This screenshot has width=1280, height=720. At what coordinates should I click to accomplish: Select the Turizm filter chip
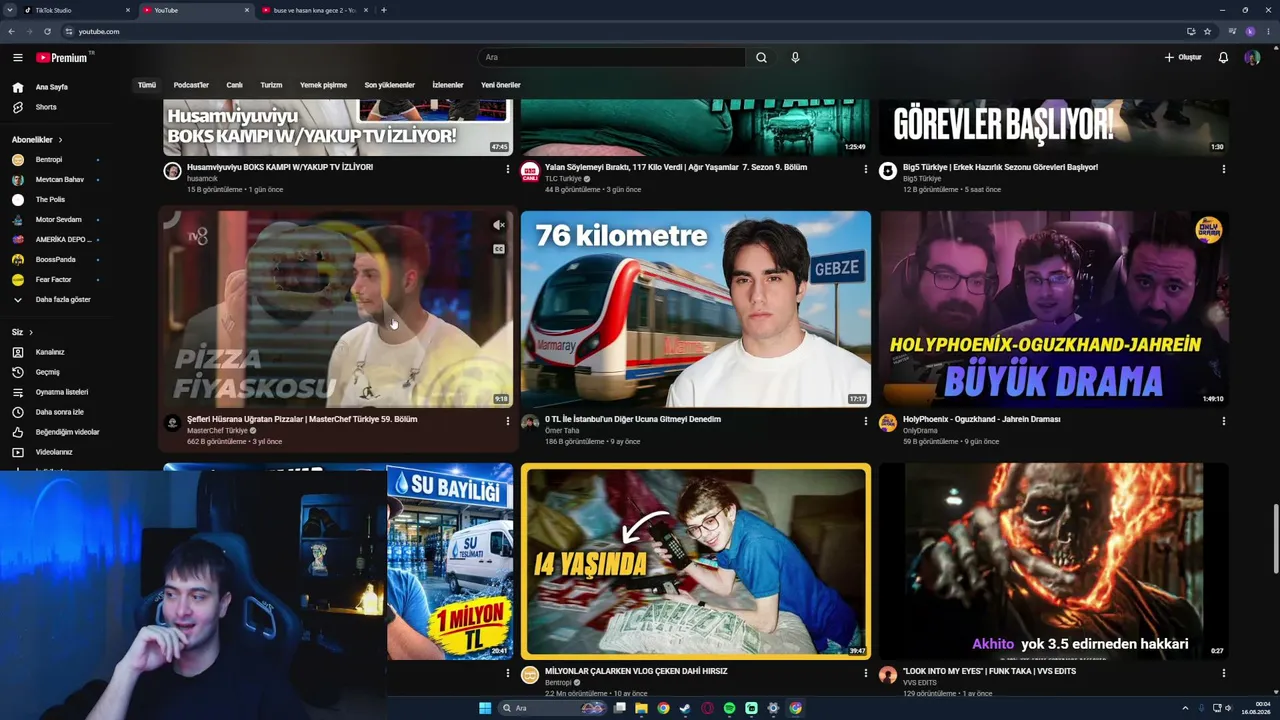point(271,85)
